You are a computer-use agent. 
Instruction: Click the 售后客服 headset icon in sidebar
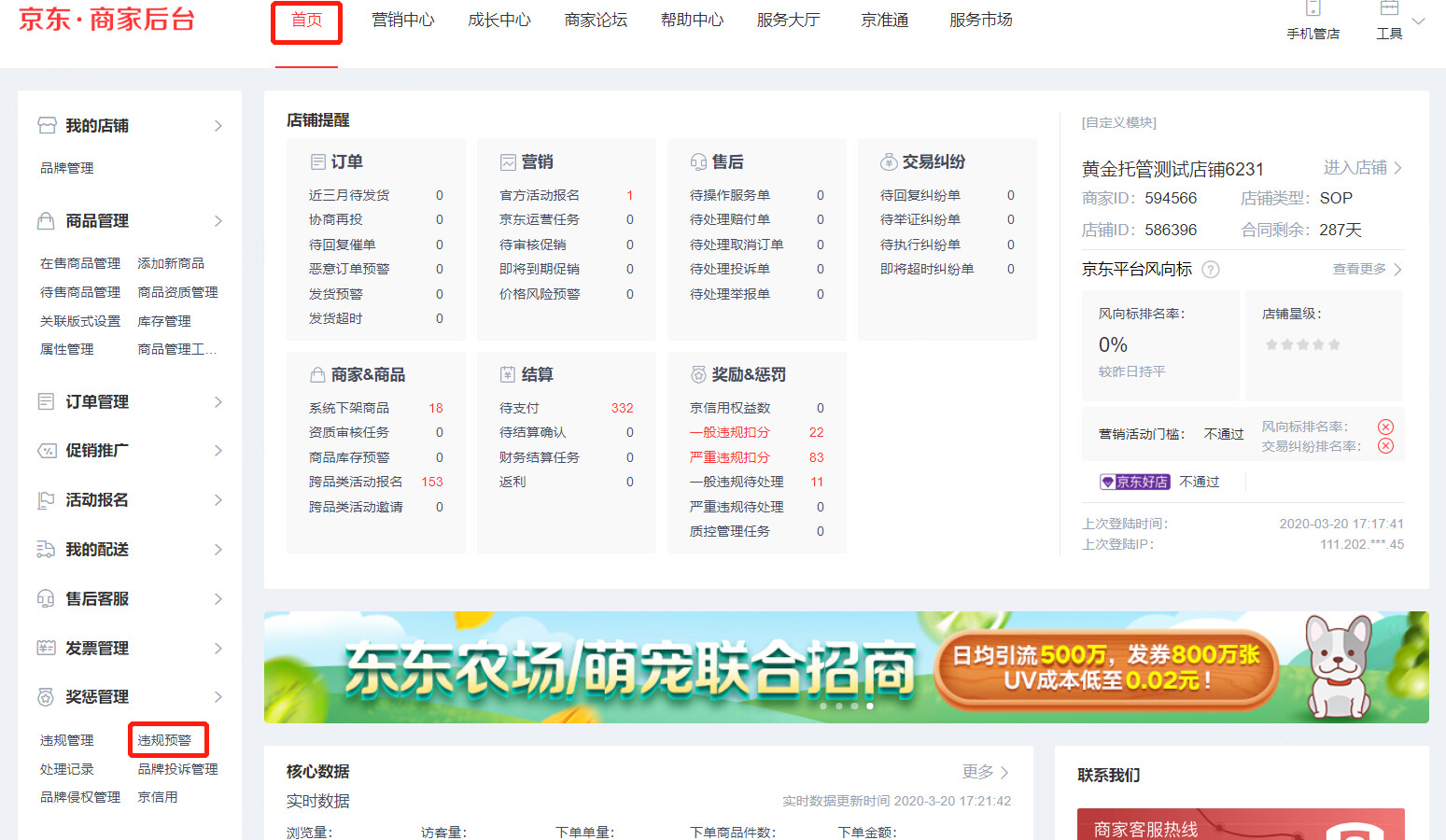[x=46, y=598]
